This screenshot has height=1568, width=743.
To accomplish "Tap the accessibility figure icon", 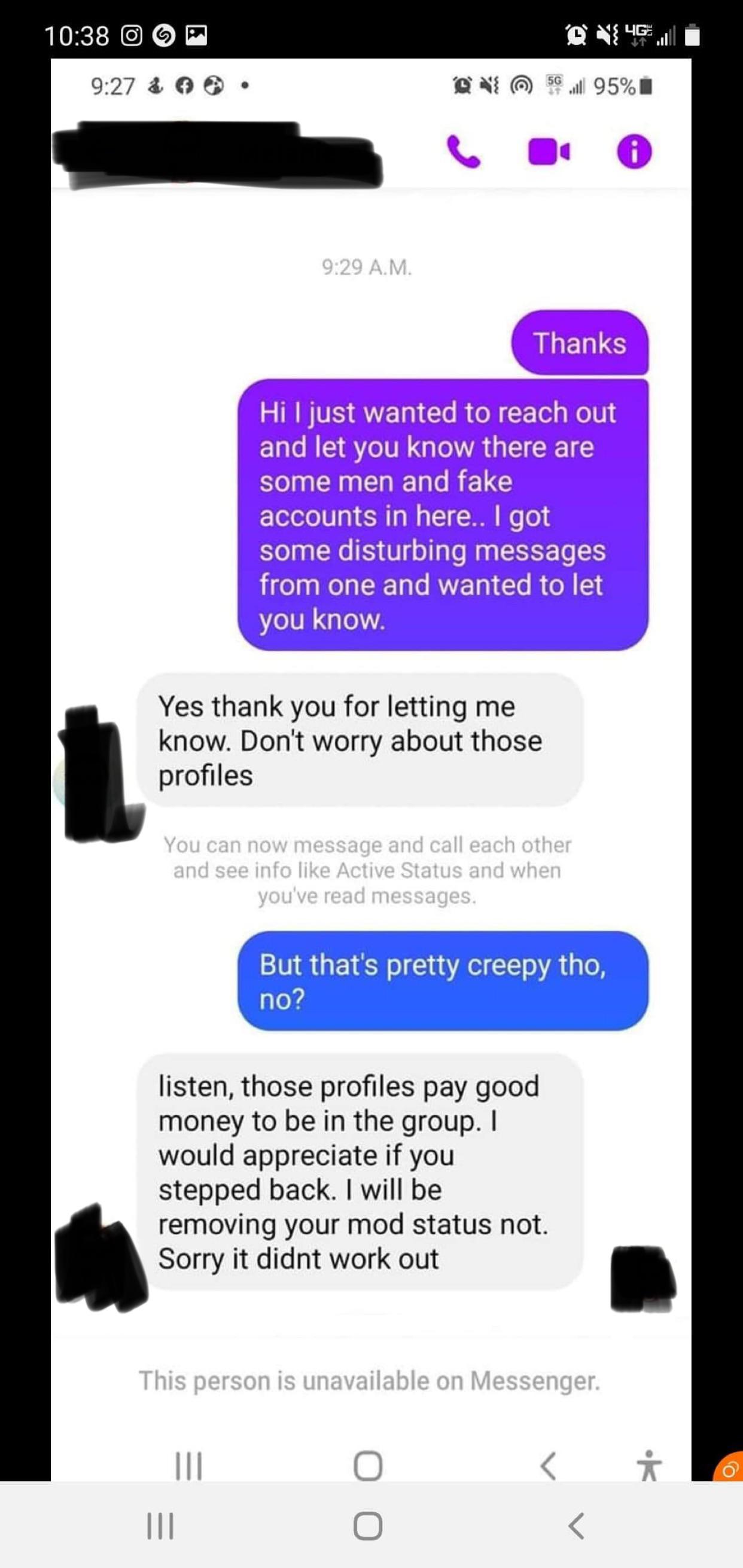I will (649, 1465).
